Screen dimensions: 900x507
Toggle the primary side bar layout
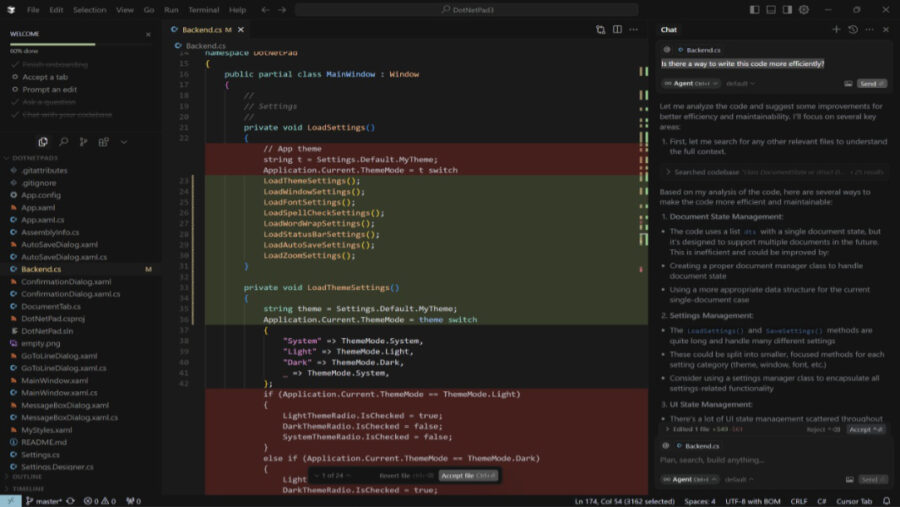754,9
